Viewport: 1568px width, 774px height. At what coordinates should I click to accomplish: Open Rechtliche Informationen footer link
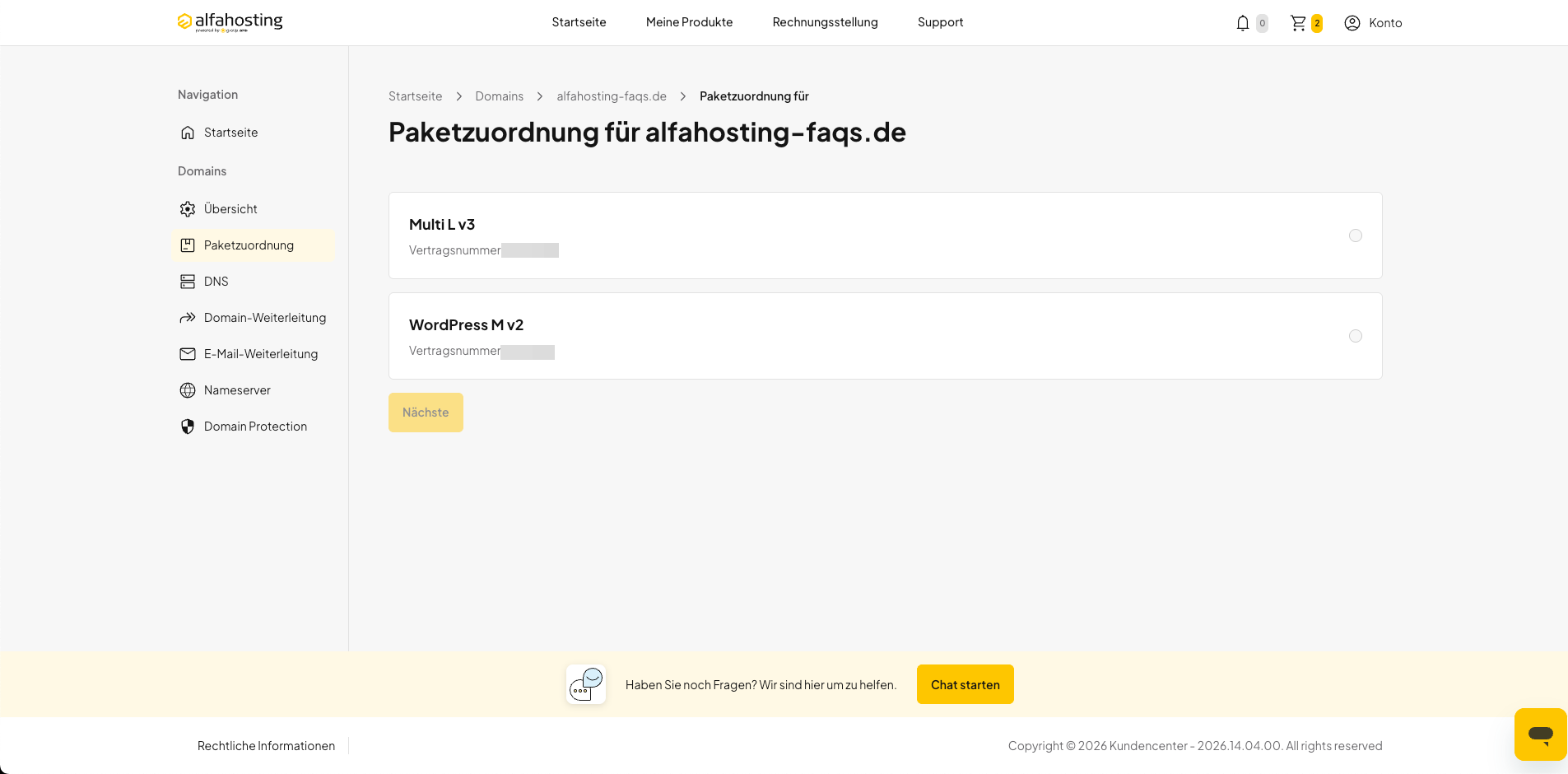pos(266,746)
